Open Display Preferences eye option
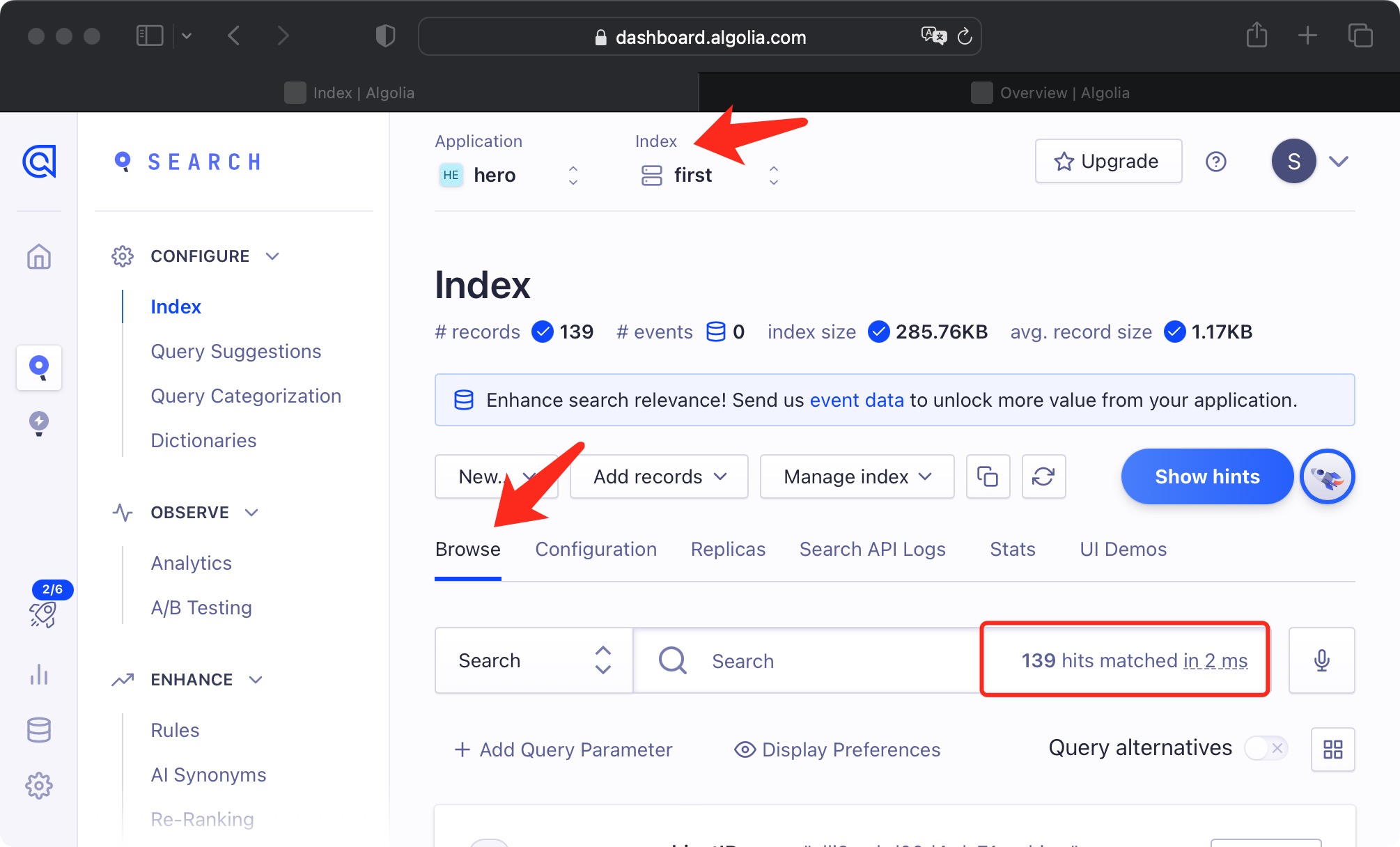The width and height of the screenshot is (1400, 847). 837,749
